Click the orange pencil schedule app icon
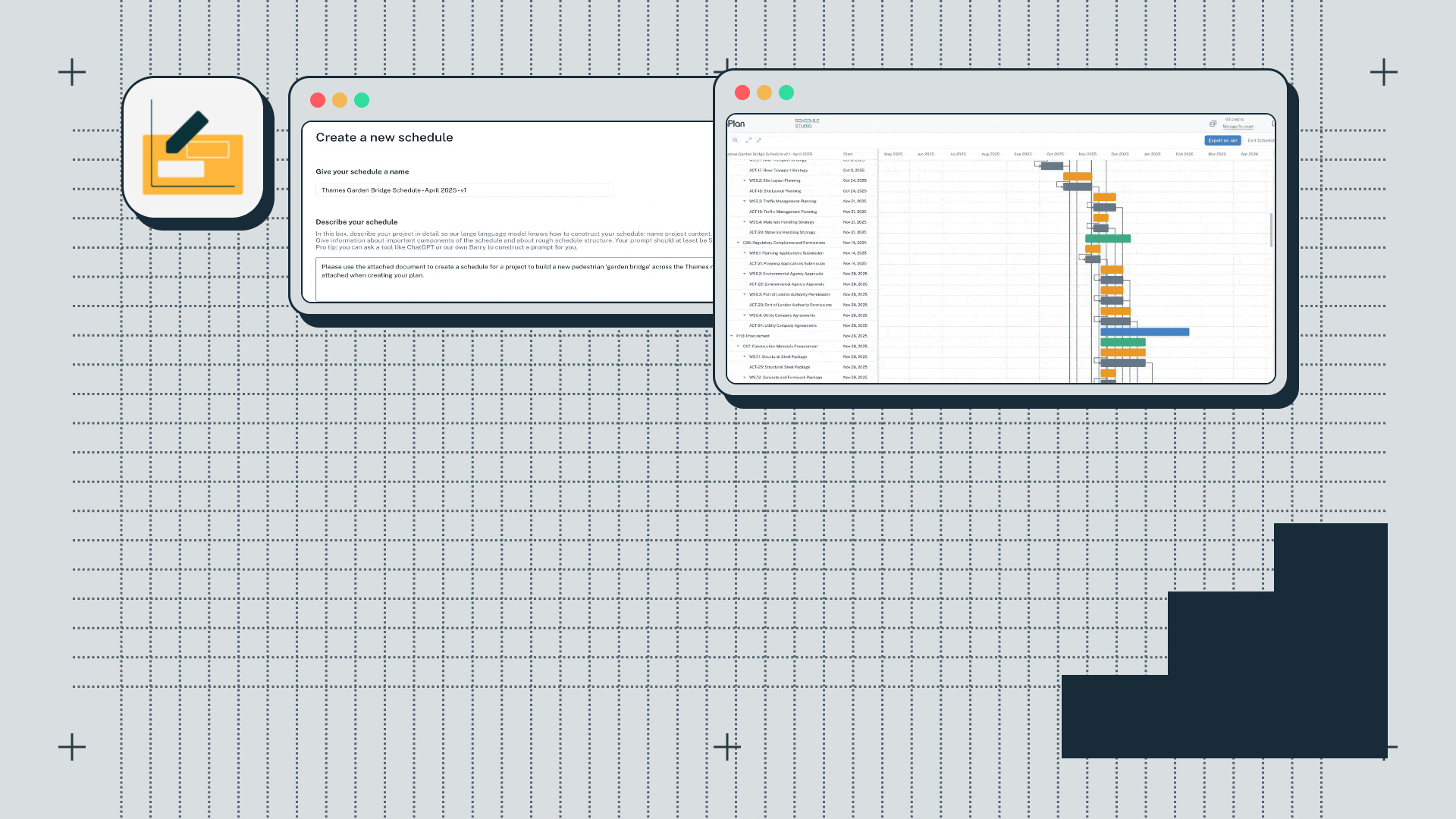1456x819 pixels. click(x=193, y=148)
